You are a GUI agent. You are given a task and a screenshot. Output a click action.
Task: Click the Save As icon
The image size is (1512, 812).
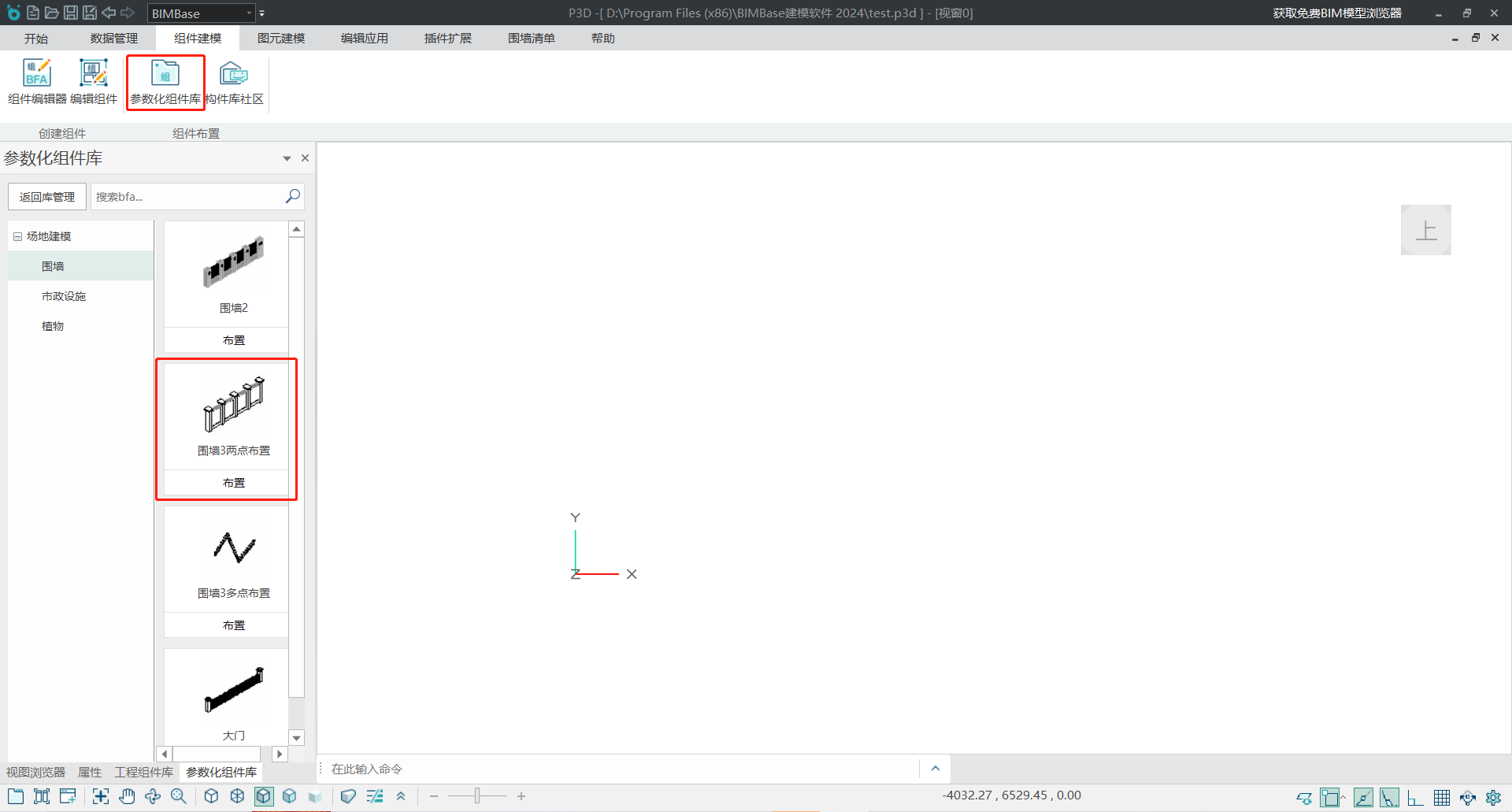tap(90, 13)
